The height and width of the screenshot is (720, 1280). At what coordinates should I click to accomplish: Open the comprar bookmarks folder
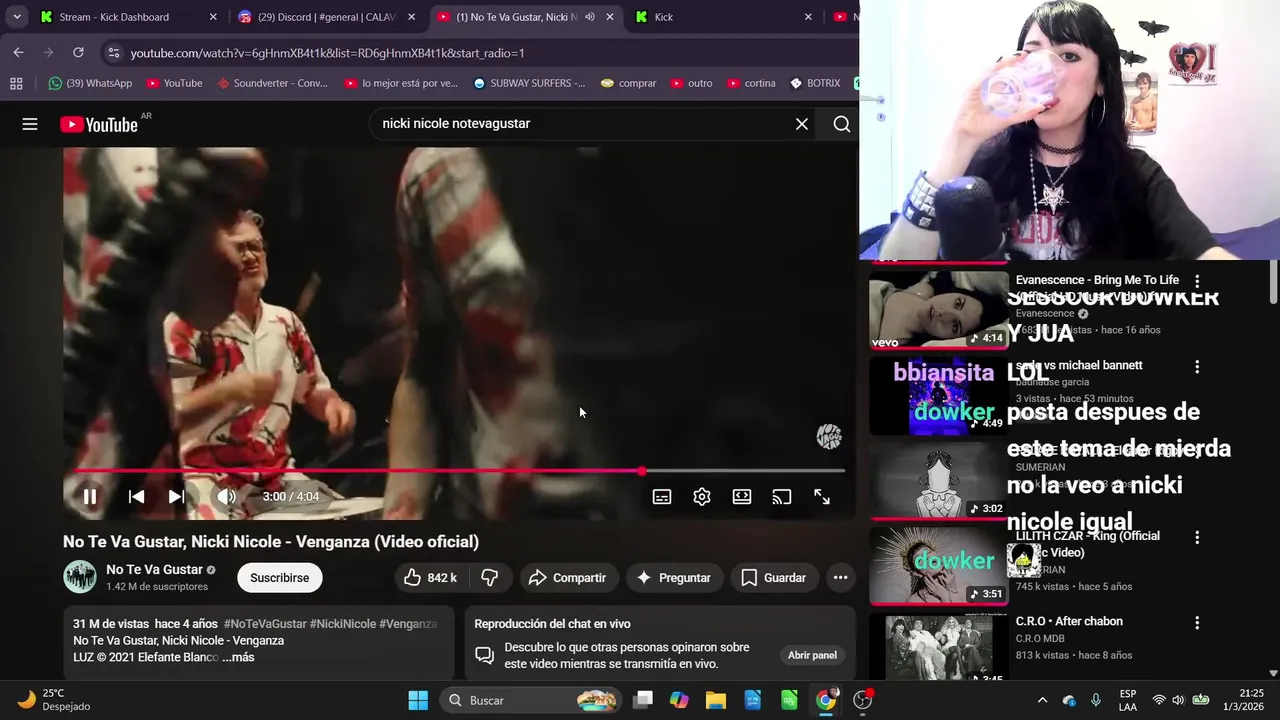[628, 83]
